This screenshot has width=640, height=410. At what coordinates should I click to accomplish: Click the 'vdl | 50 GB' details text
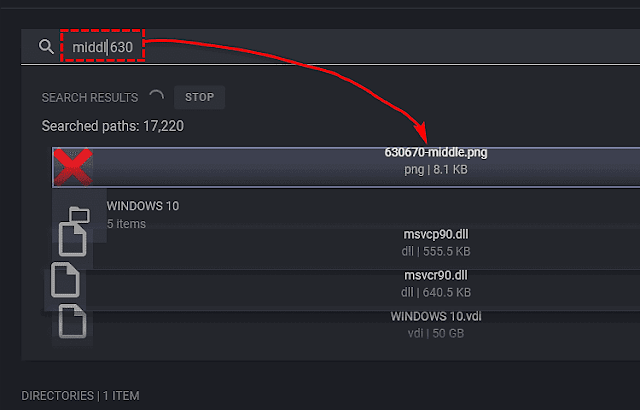pyautogui.click(x=435, y=334)
